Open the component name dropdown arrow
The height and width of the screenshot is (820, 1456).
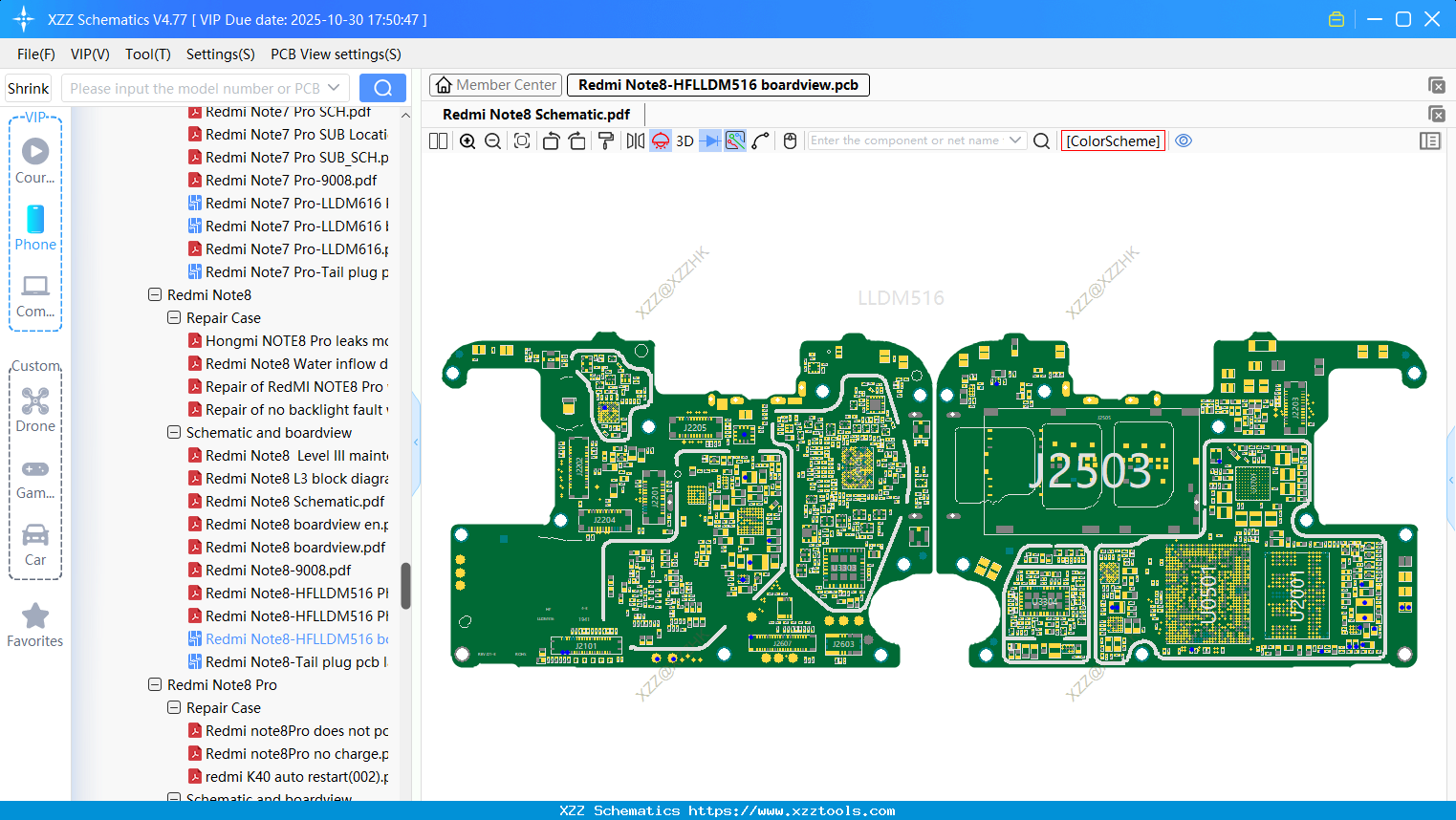[x=1015, y=140]
